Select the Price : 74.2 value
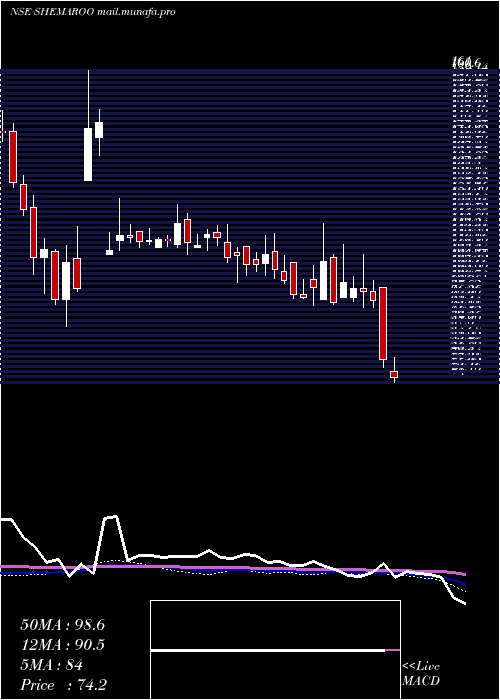Image resolution: width=500 pixels, height=700 pixels. pyautogui.click(x=63, y=685)
